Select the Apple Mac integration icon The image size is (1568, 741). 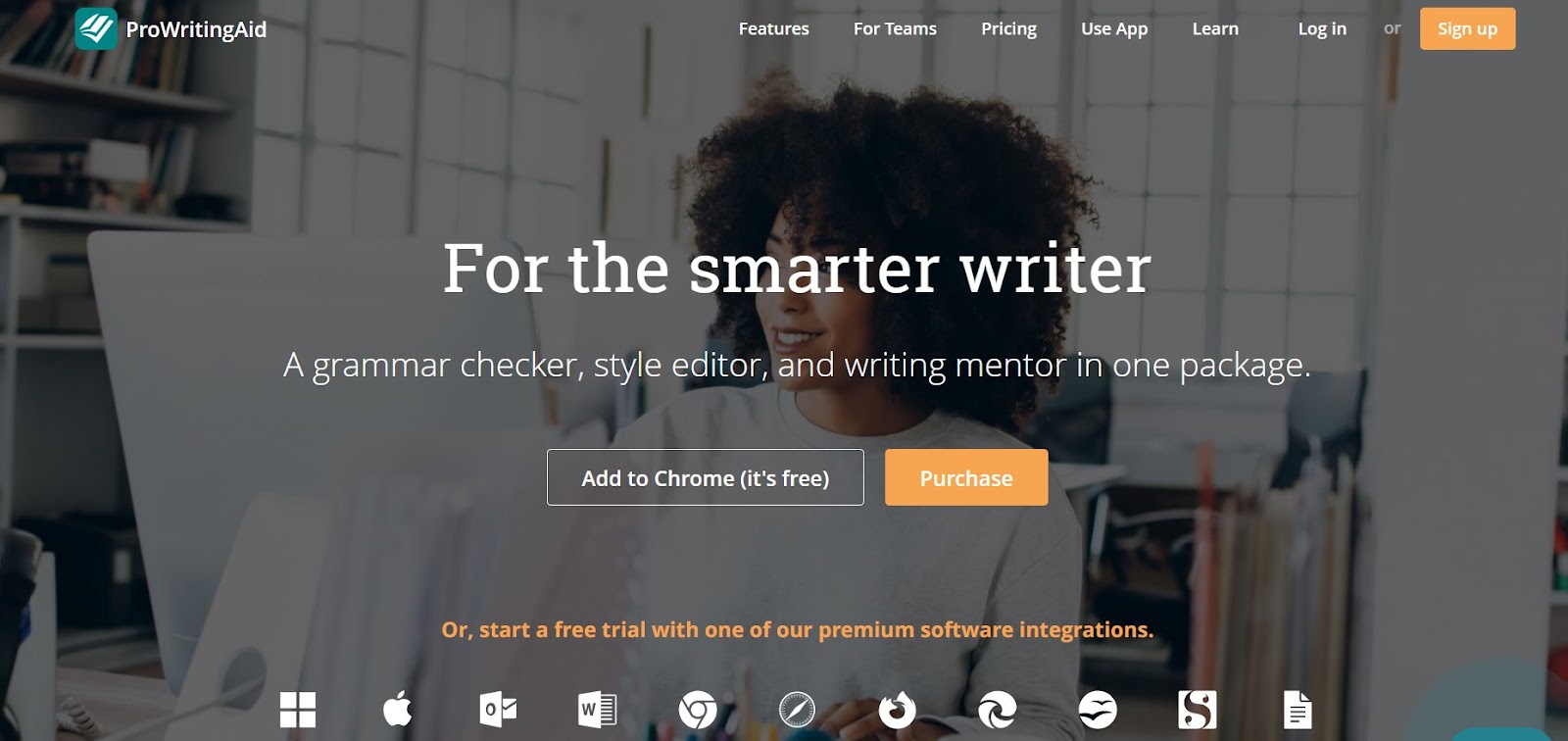click(x=398, y=709)
